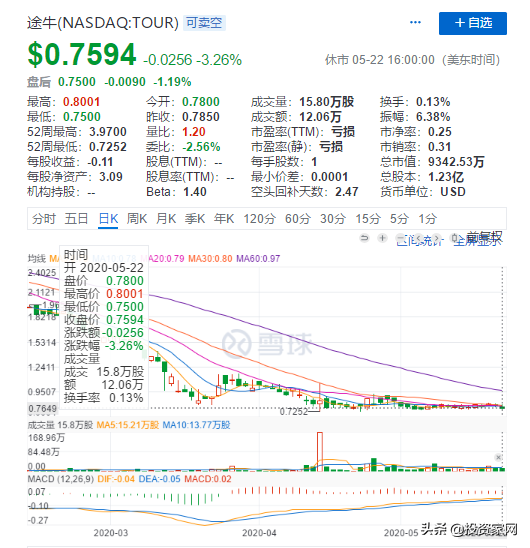
Task: Click the 盘后 price 0.7500
Action: (x=77, y=82)
